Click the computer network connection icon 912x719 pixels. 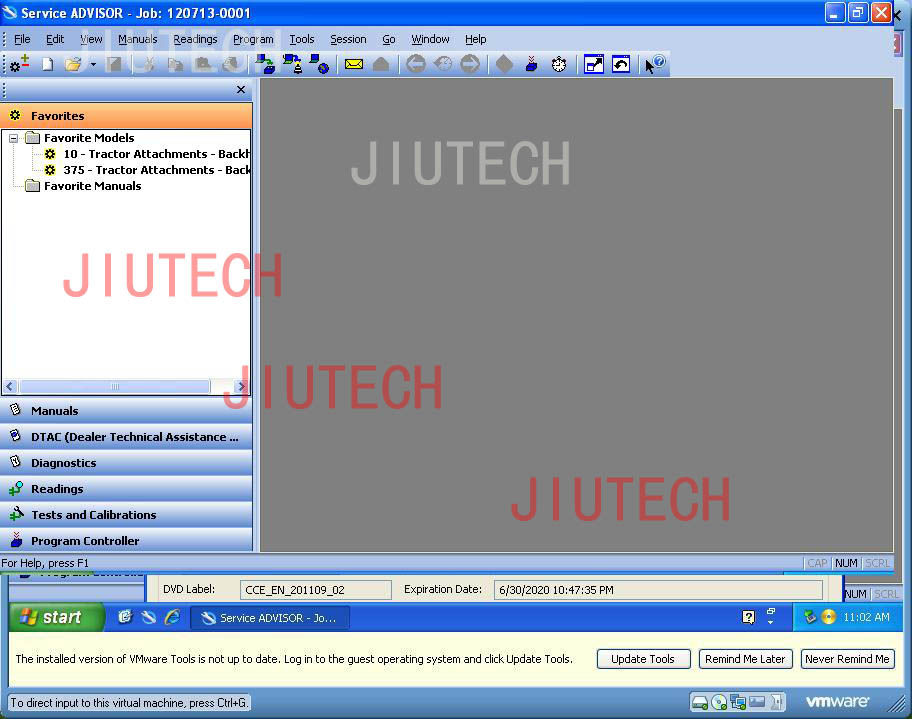pos(293,64)
